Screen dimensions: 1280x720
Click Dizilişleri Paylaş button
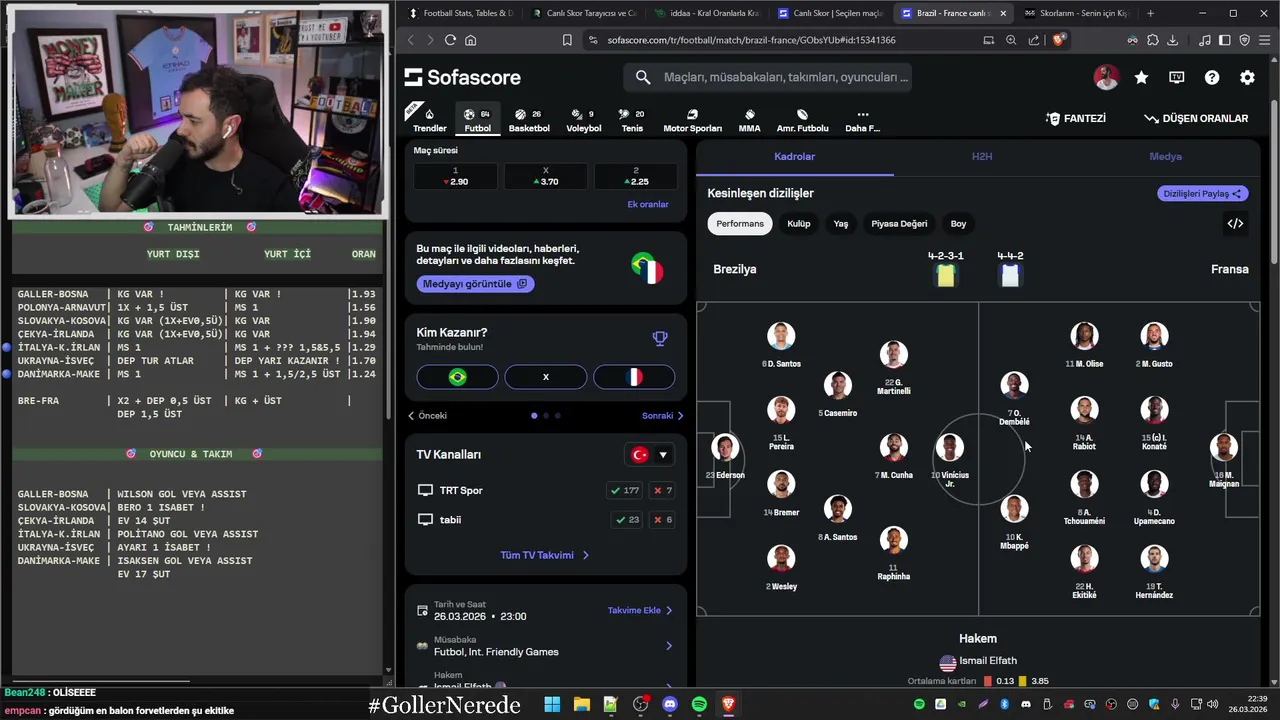click(x=1203, y=194)
